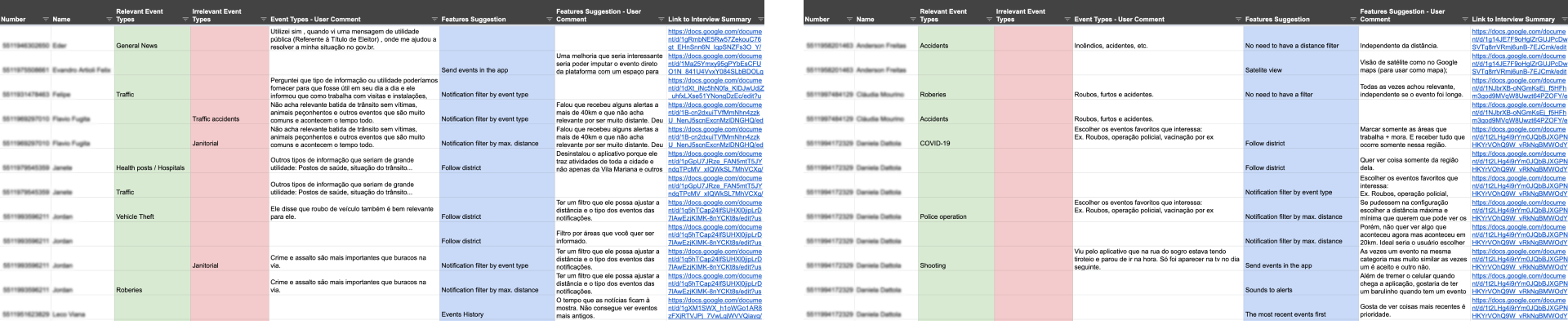The image size is (1568, 321).
Task: Select the 'Satelite view' cell
Action: [x=1300, y=63]
